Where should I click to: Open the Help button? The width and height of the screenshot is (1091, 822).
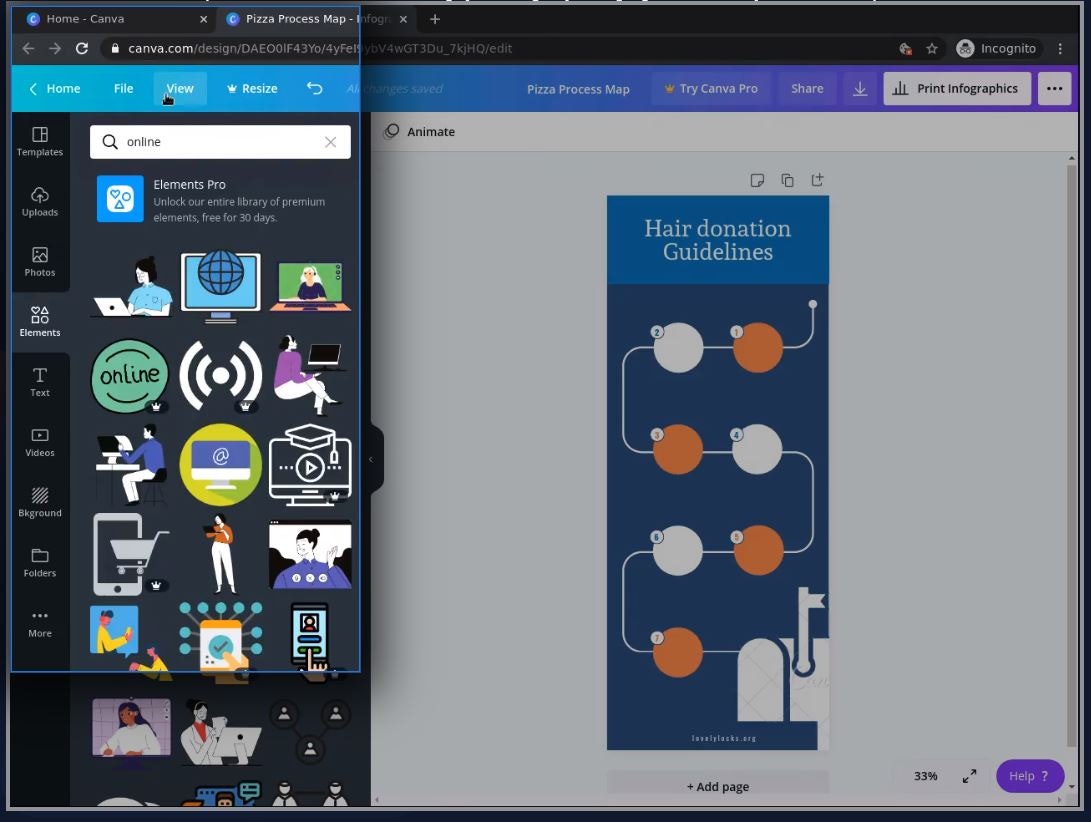[1030, 776]
